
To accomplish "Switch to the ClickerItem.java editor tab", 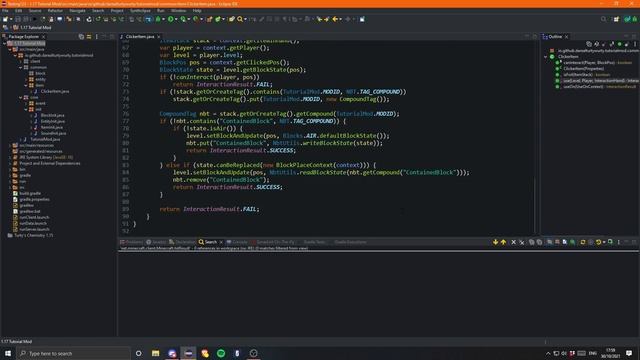I will click(140, 37).
